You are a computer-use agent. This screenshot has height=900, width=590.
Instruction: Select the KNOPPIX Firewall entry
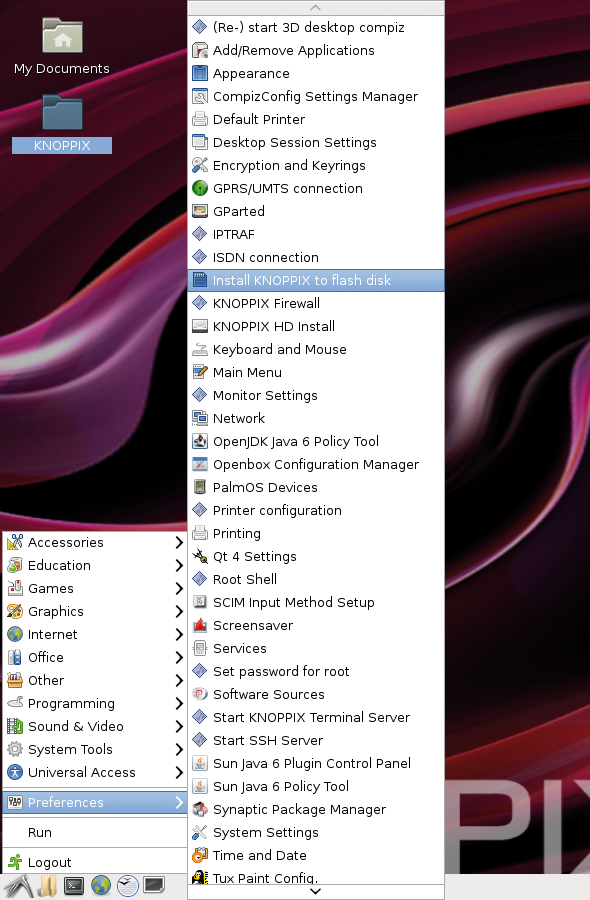(316, 303)
